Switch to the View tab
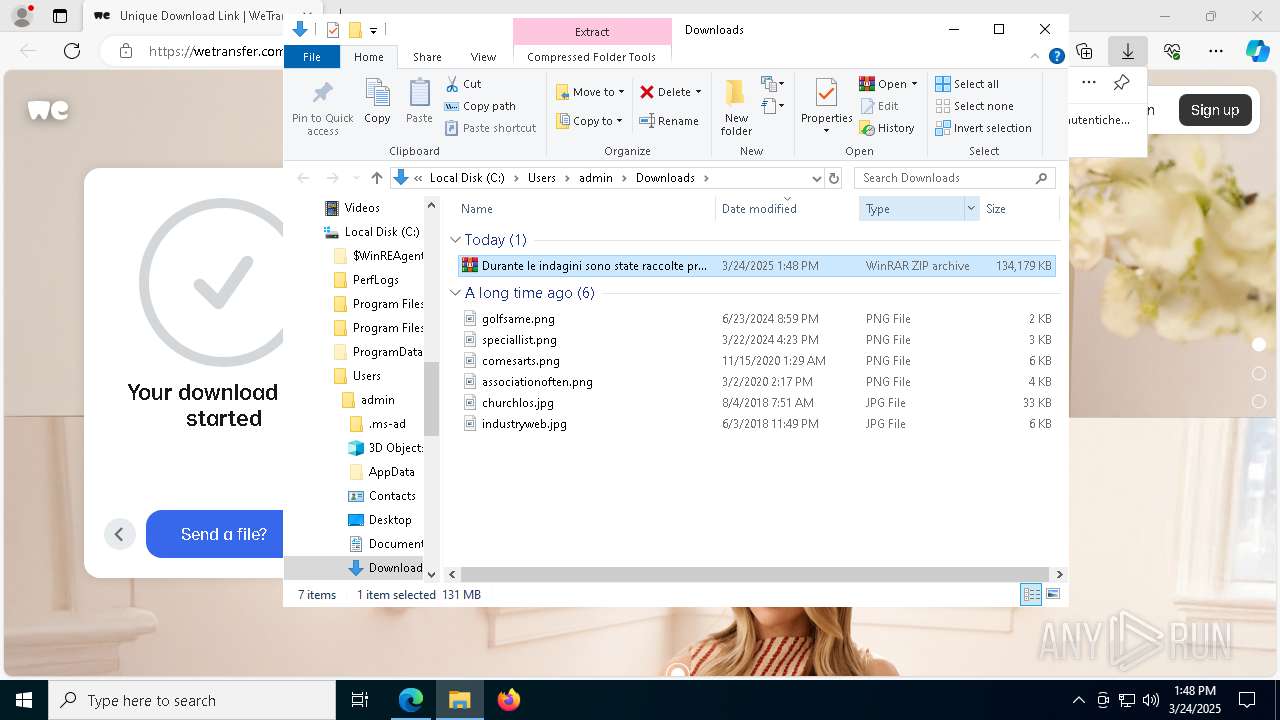 click(483, 57)
